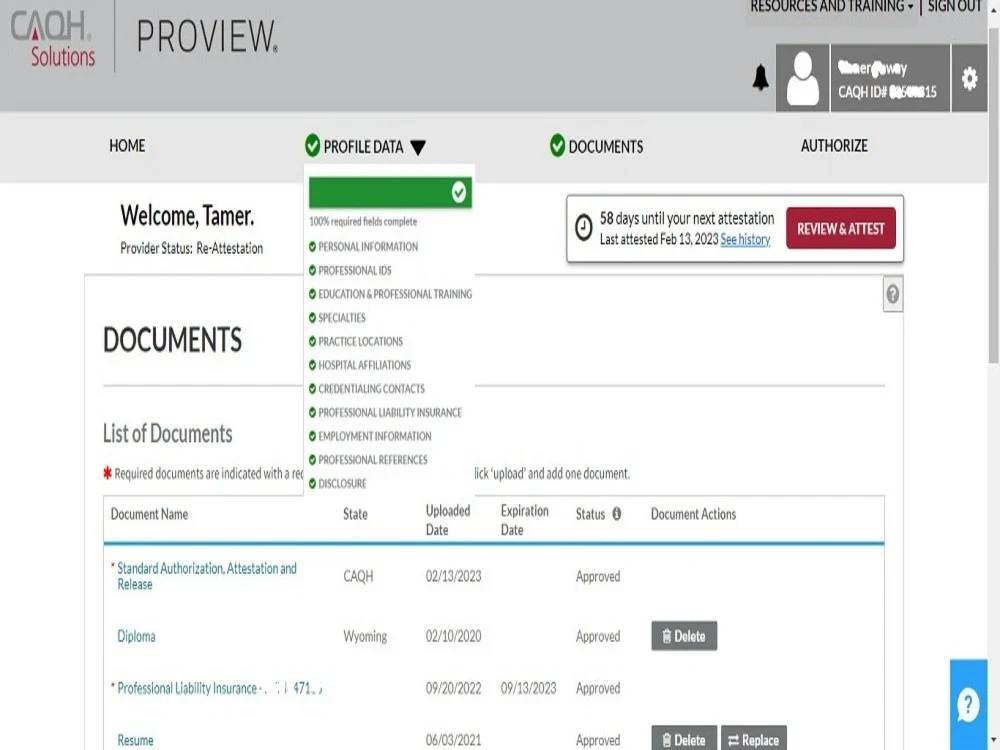This screenshot has height=750, width=1000.
Task: Click the State column header
Action: 355,514
